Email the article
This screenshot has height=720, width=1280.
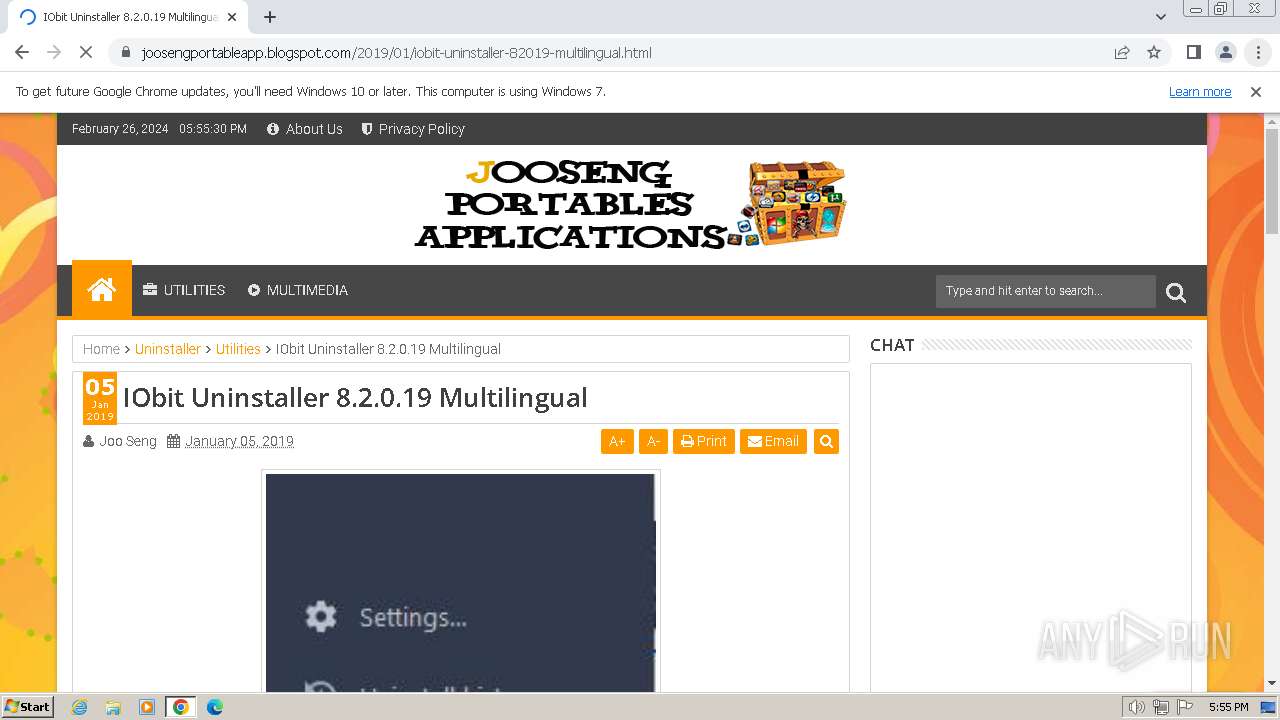[x=773, y=441]
